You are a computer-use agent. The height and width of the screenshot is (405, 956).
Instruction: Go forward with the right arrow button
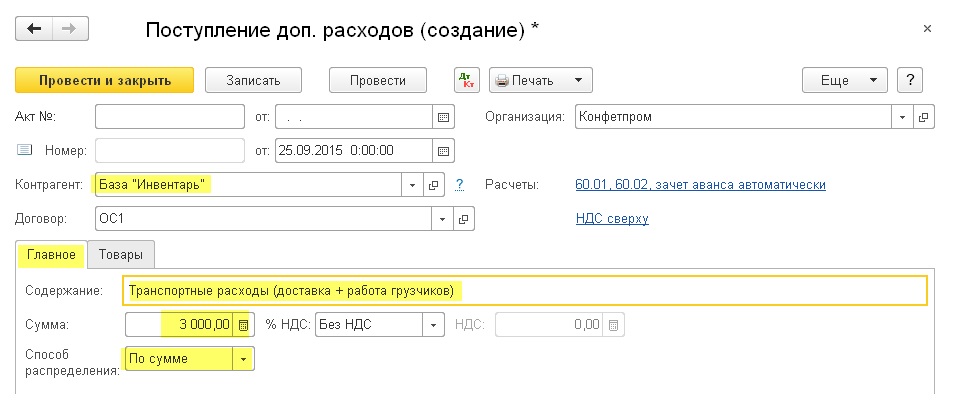click(70, 29)
